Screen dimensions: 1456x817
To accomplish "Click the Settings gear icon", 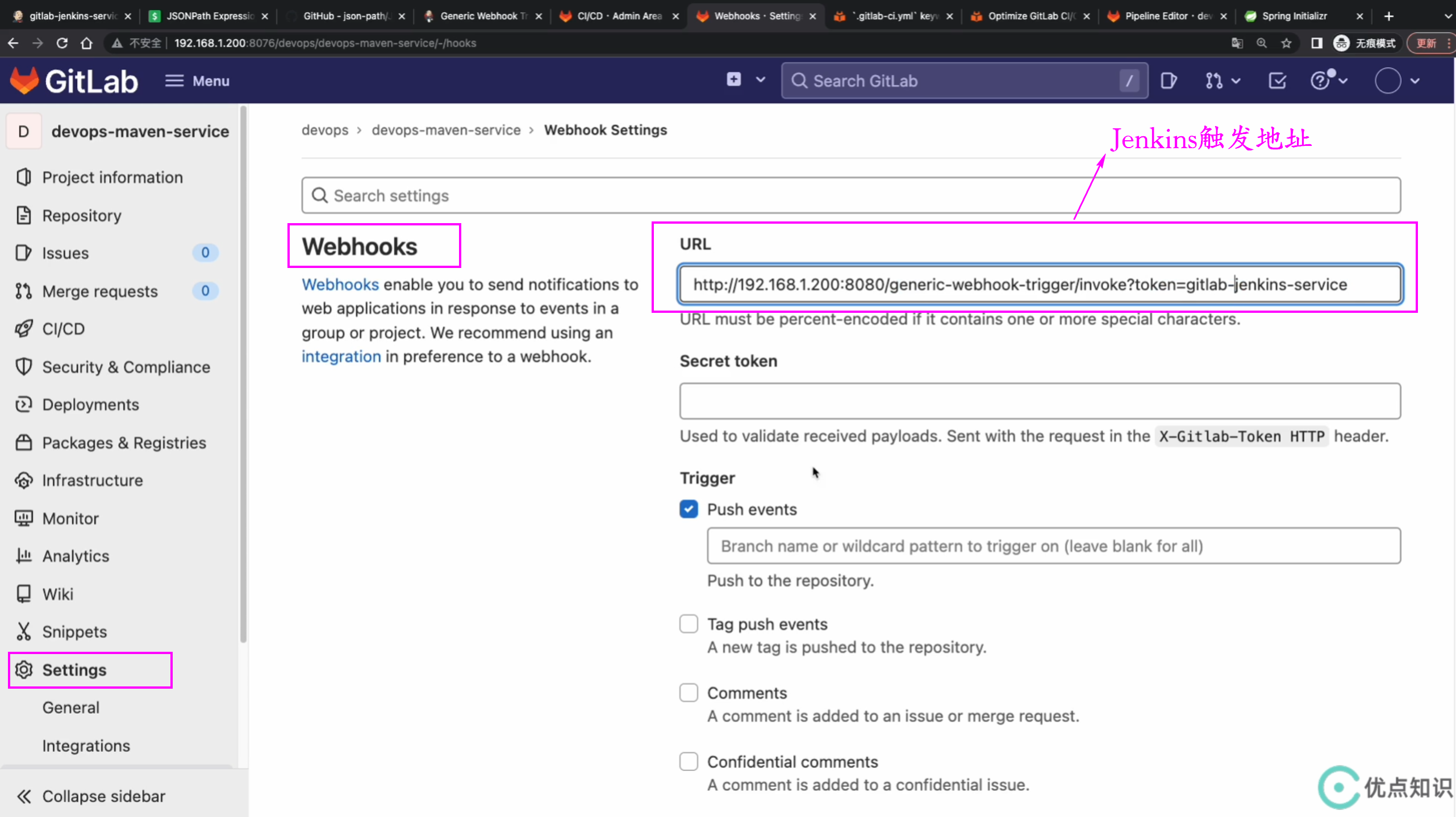I will click(23, 670).
